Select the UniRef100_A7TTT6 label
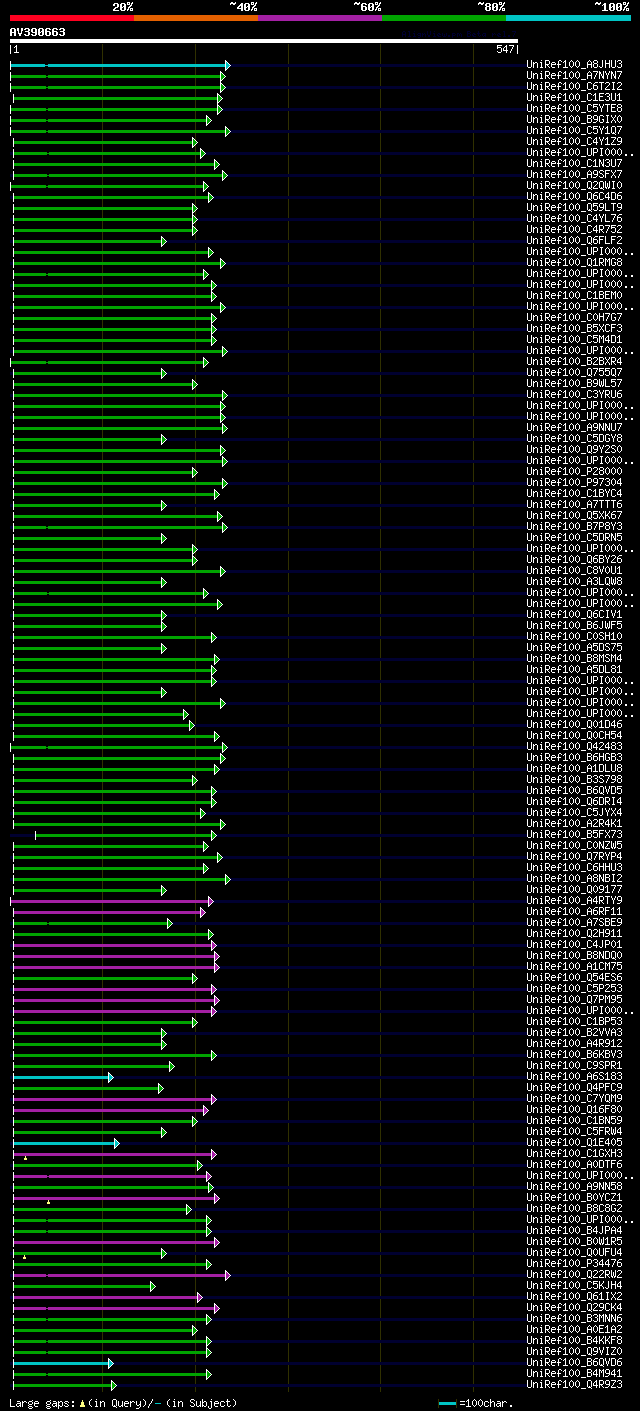 click(575, 504)
